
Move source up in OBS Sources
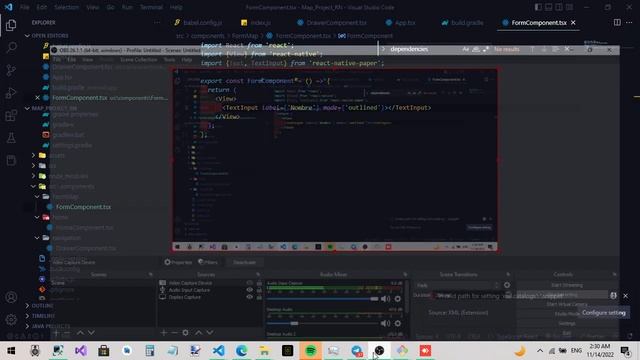[198, 333]
